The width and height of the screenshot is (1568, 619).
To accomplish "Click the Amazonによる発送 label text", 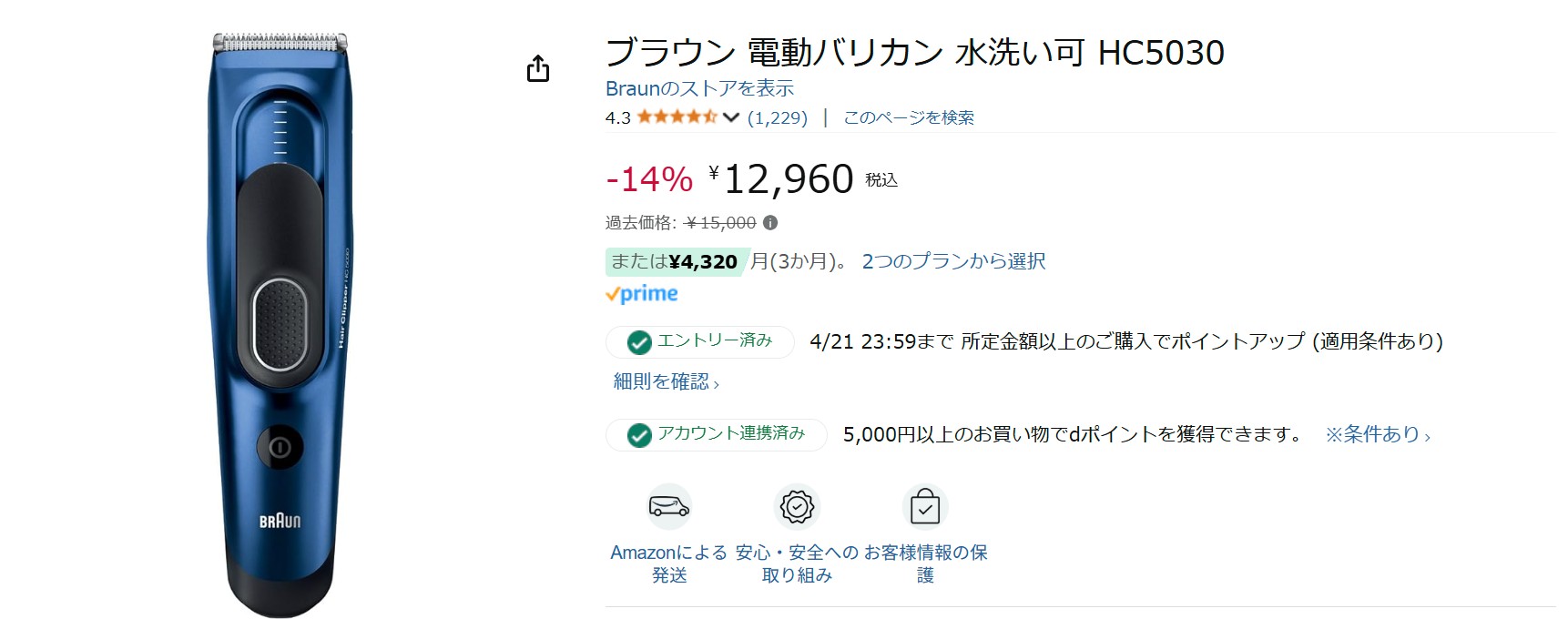I will pos(668,563).
